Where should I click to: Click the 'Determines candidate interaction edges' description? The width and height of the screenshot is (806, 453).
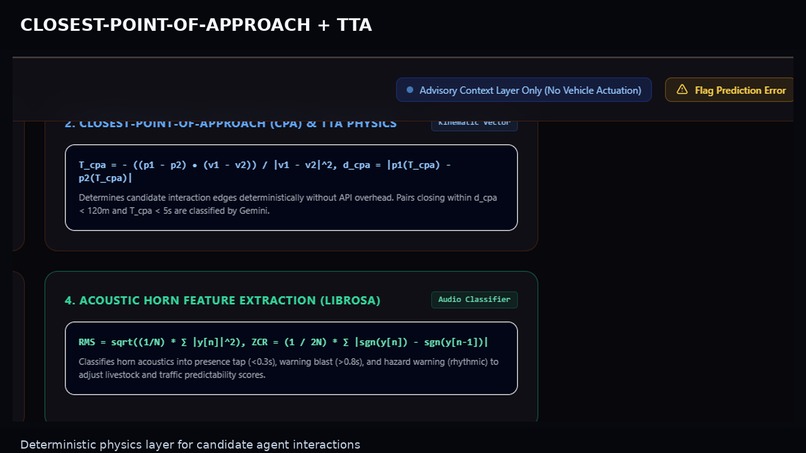pyautogui.click(x=288, y=204)
